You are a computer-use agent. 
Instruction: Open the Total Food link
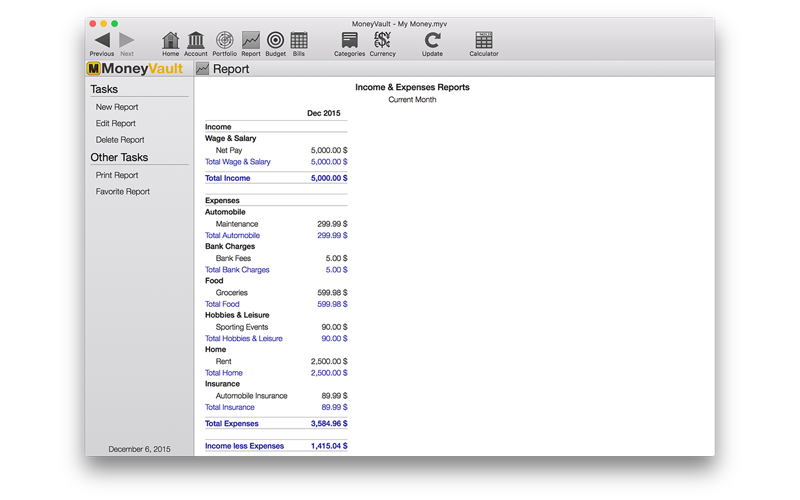pyautogui.click(x=222, y=304)
